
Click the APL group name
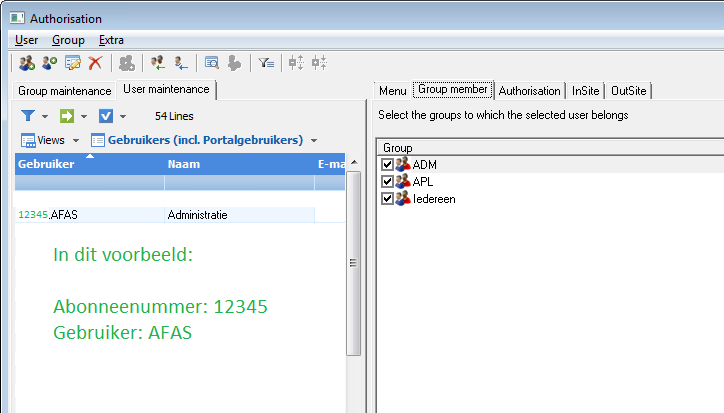point(422,182)
